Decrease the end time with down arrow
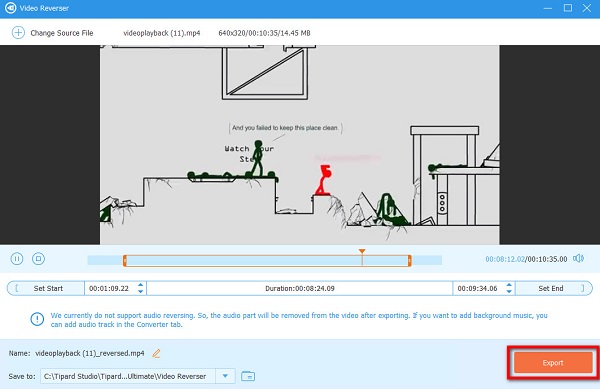The image size is (600, 389). (509, 291)
